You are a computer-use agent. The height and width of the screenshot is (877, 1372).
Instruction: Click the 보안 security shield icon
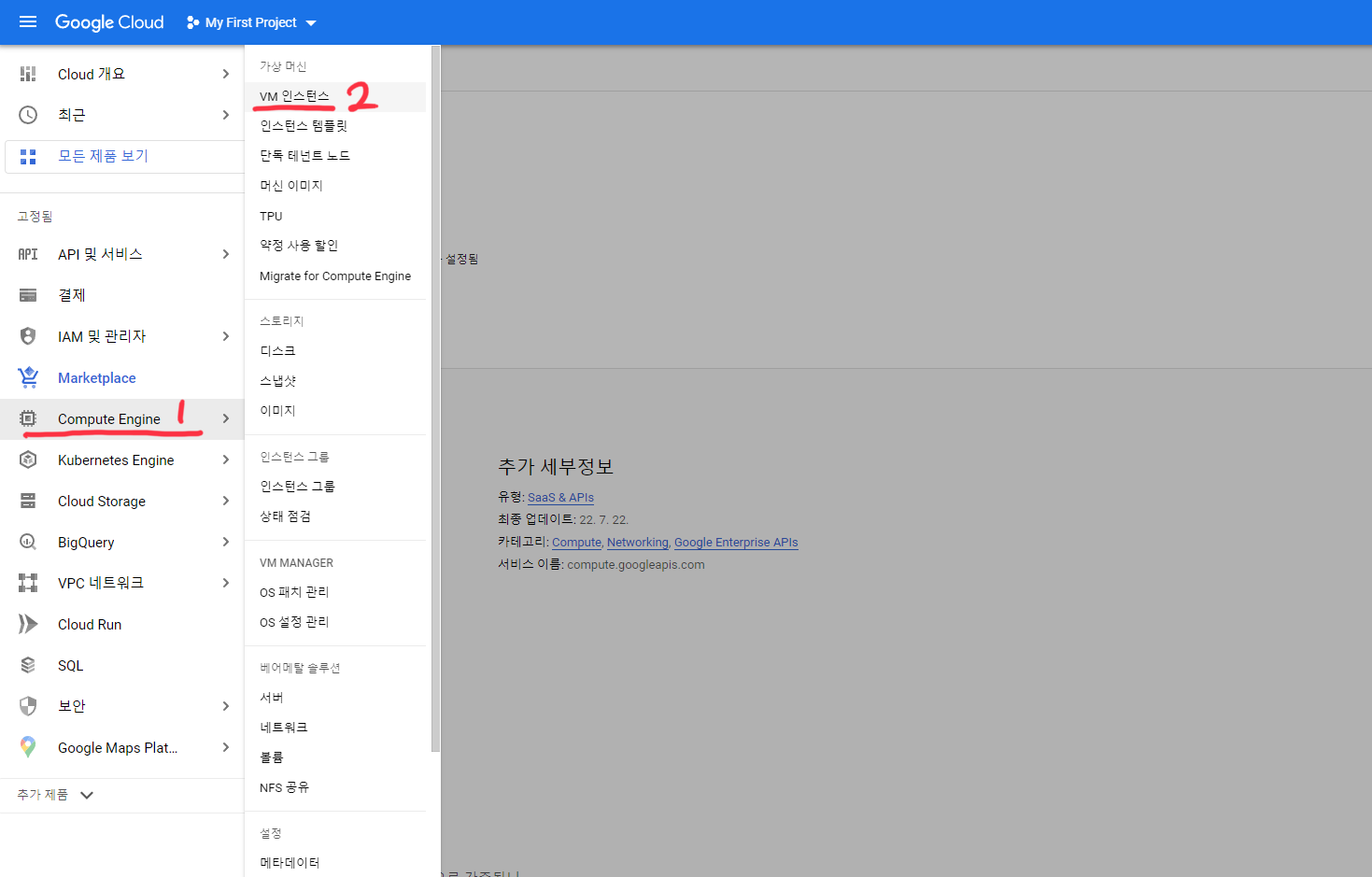tap(28, 706)
